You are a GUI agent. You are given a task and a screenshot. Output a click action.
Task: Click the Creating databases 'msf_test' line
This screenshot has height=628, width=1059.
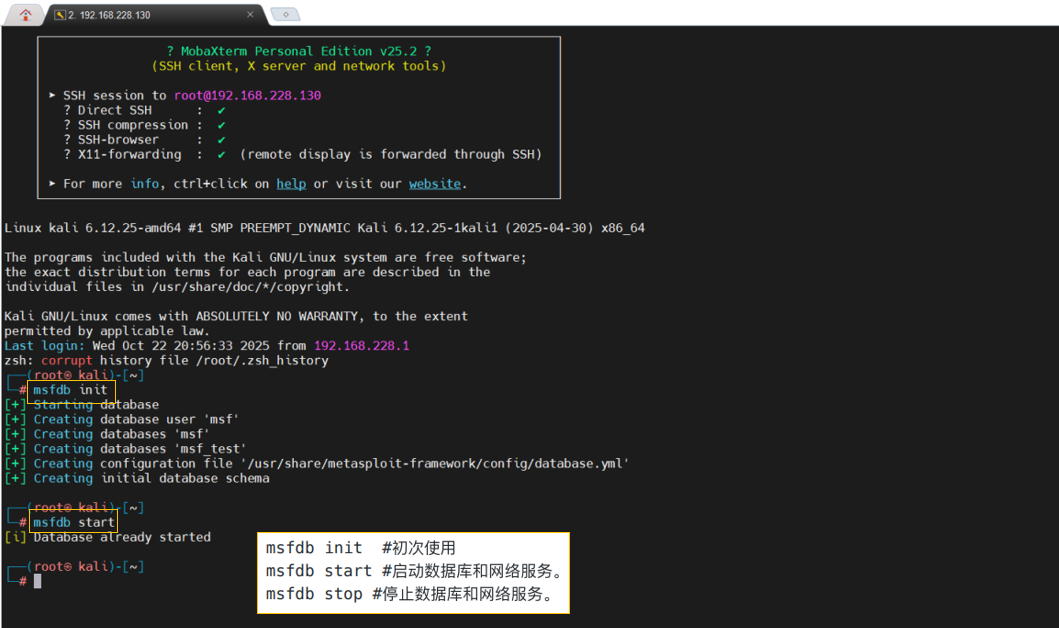point(125,449)
